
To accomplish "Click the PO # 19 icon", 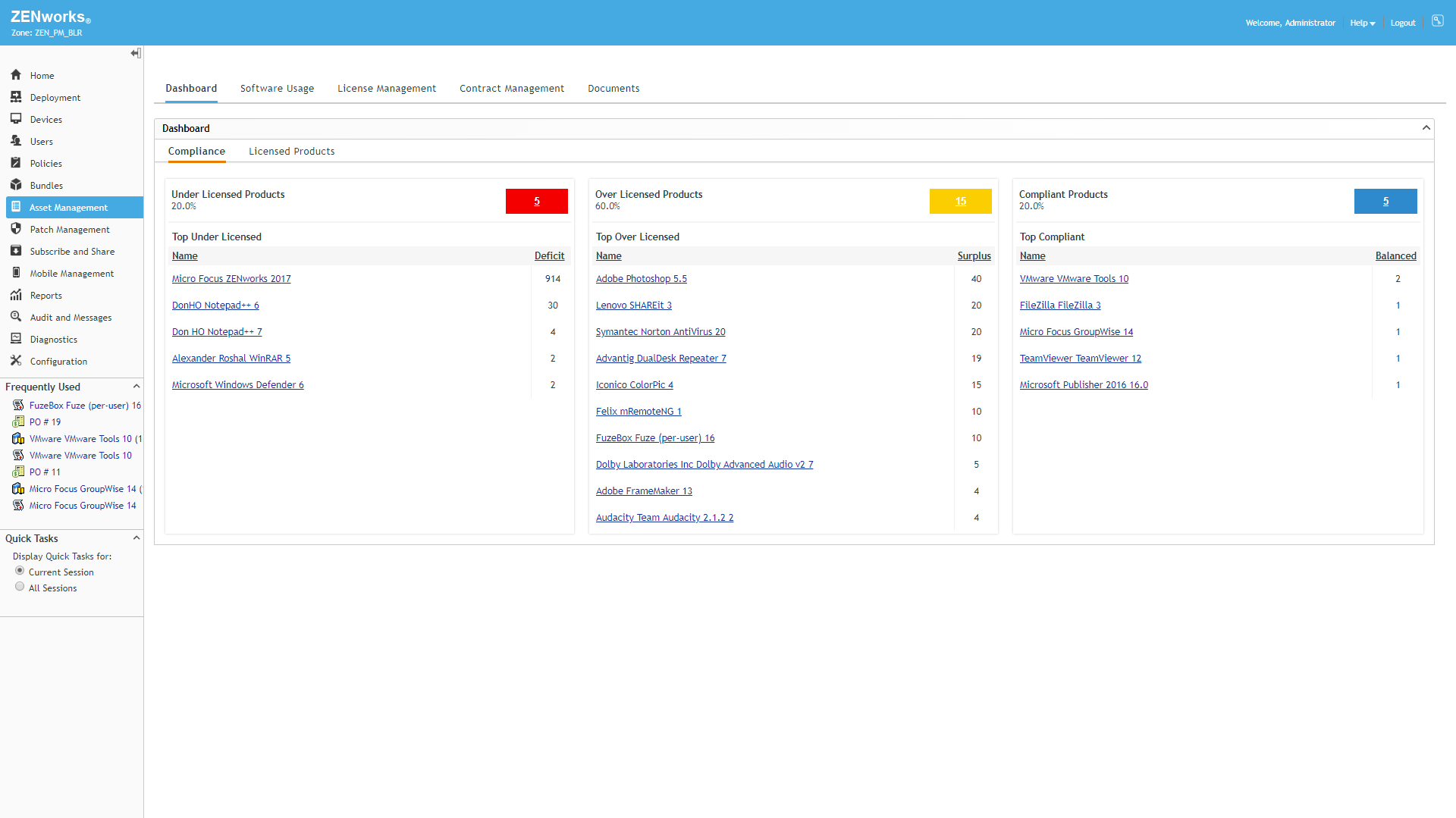I will point(18,422).
